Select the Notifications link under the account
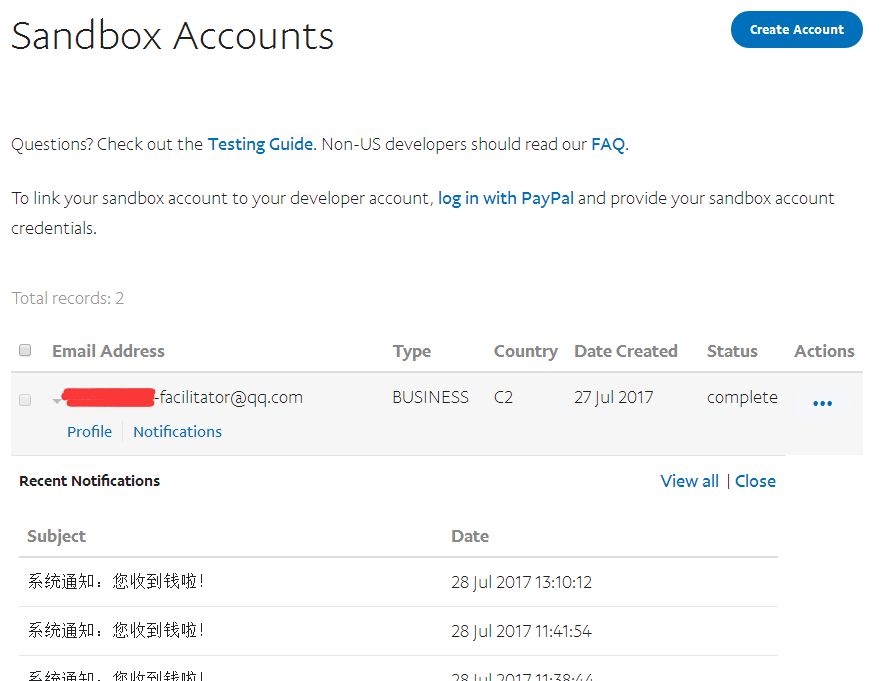The width and height of the screenshot is (885, 681). (177, 432)
